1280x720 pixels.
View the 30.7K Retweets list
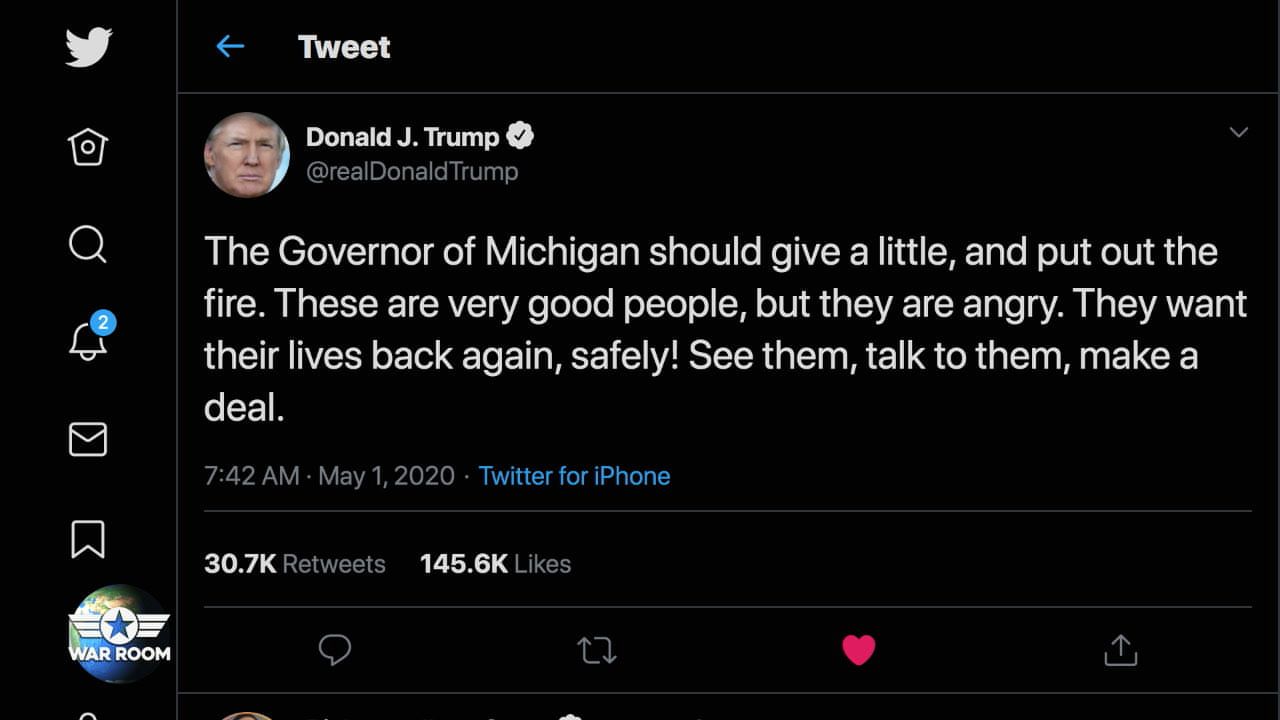[x=294, y=564]
